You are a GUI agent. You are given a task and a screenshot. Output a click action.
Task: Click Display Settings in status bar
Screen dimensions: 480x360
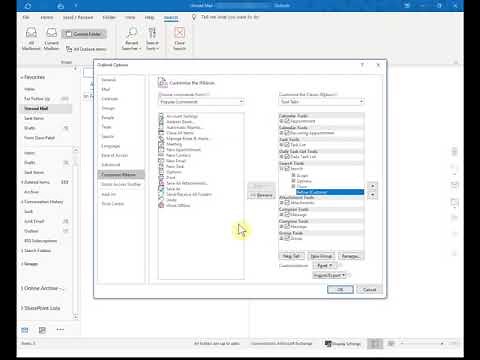click(x=343, y=343)
